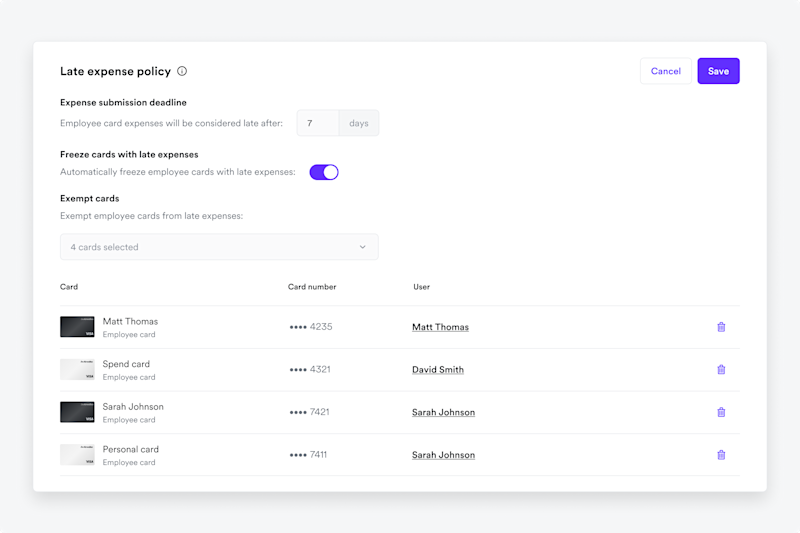Click the Save button

pos(718,71)
